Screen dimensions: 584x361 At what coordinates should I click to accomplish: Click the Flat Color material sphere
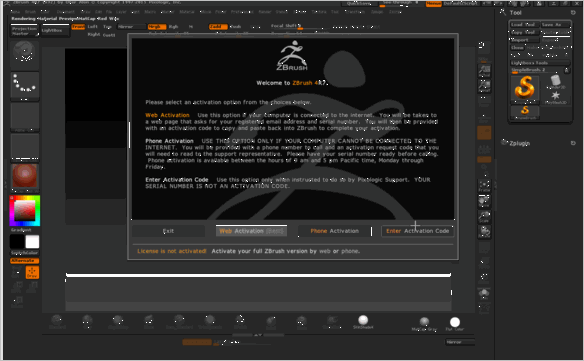coord(455,323)
